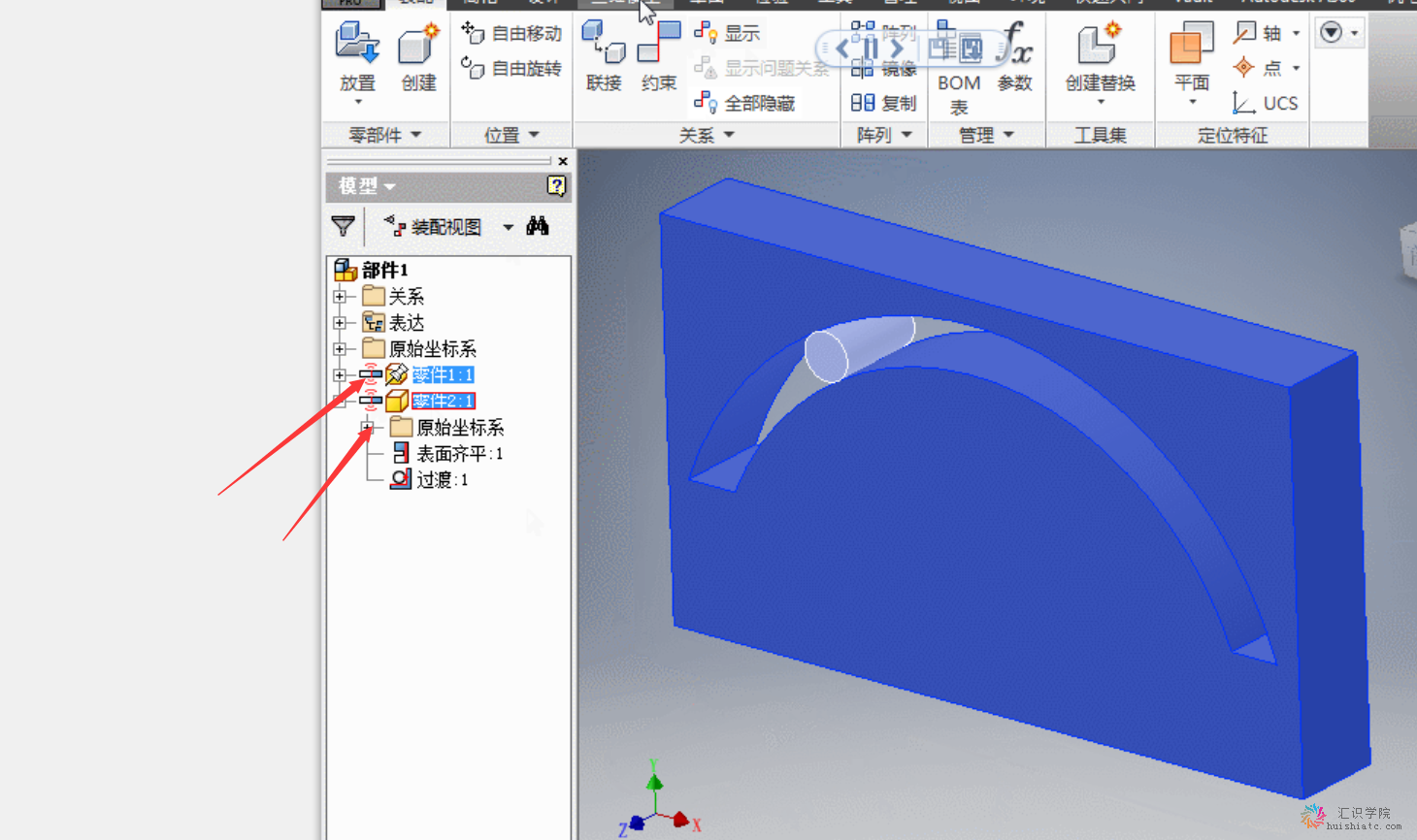
Task: Click the browser filter funnel icon
Action: tap(343, 226)
